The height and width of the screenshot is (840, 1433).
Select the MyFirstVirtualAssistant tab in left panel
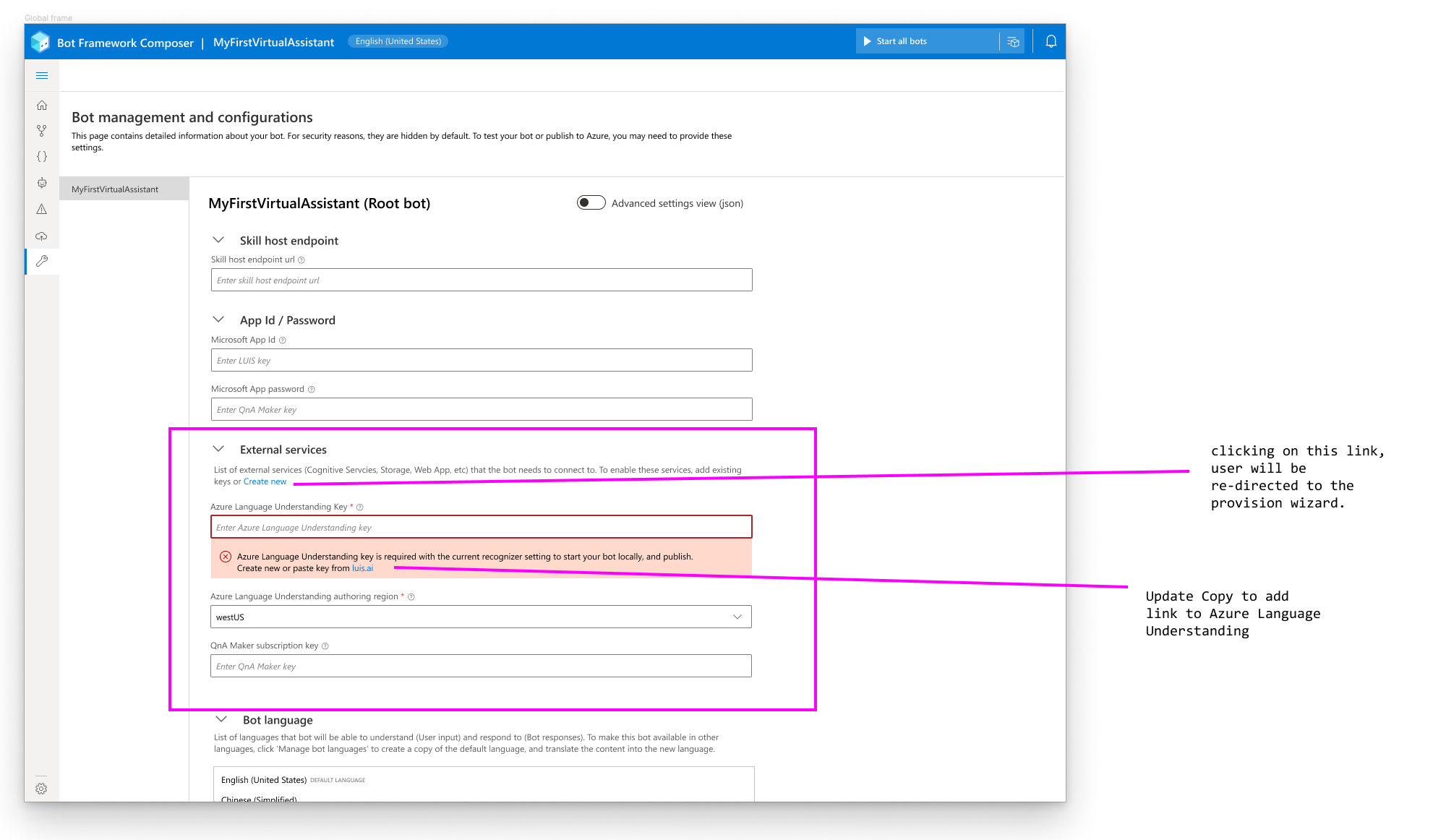(x=114, y=189)
